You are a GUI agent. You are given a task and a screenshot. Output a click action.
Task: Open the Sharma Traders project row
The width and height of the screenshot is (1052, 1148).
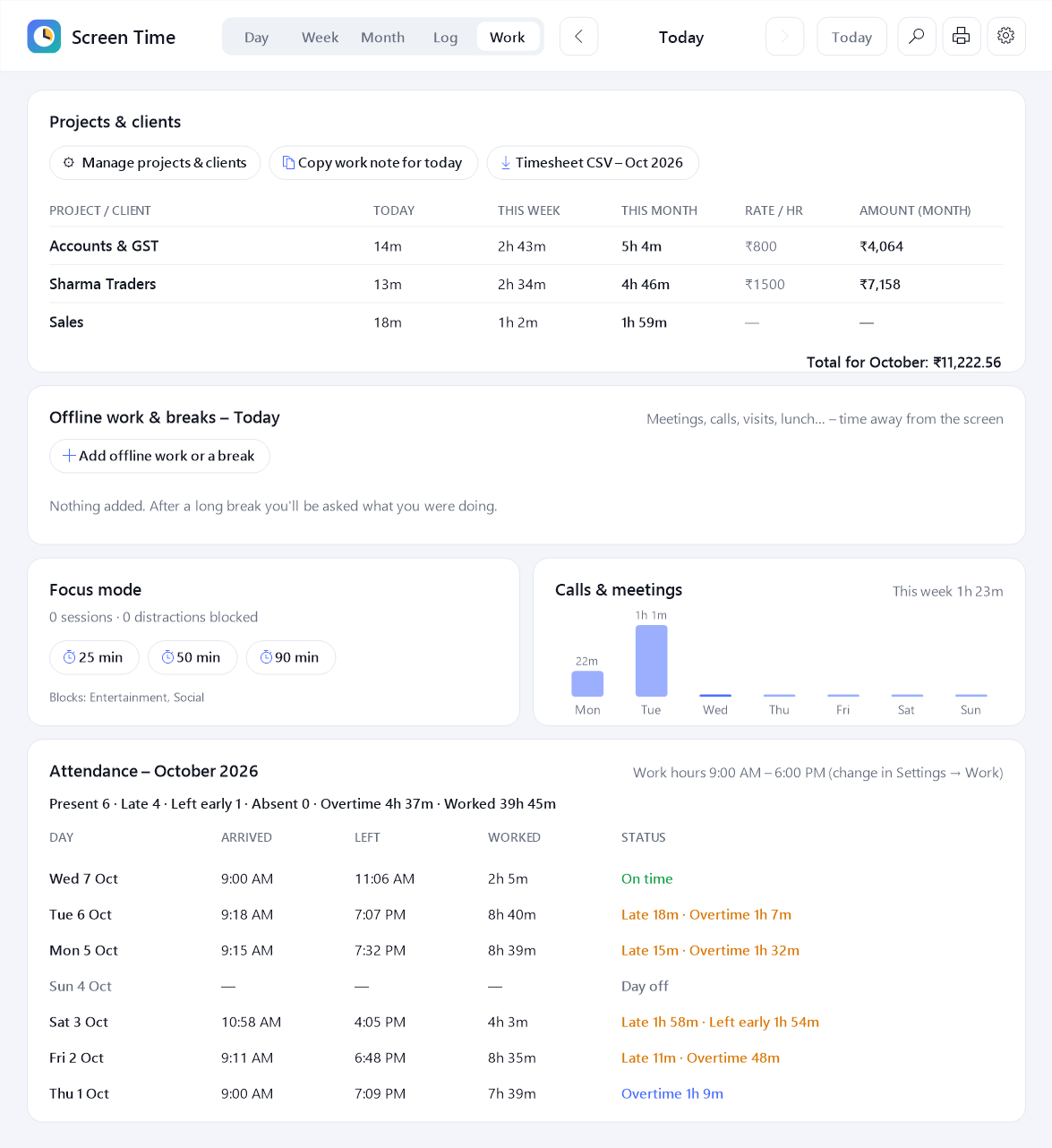pos(526,284)
